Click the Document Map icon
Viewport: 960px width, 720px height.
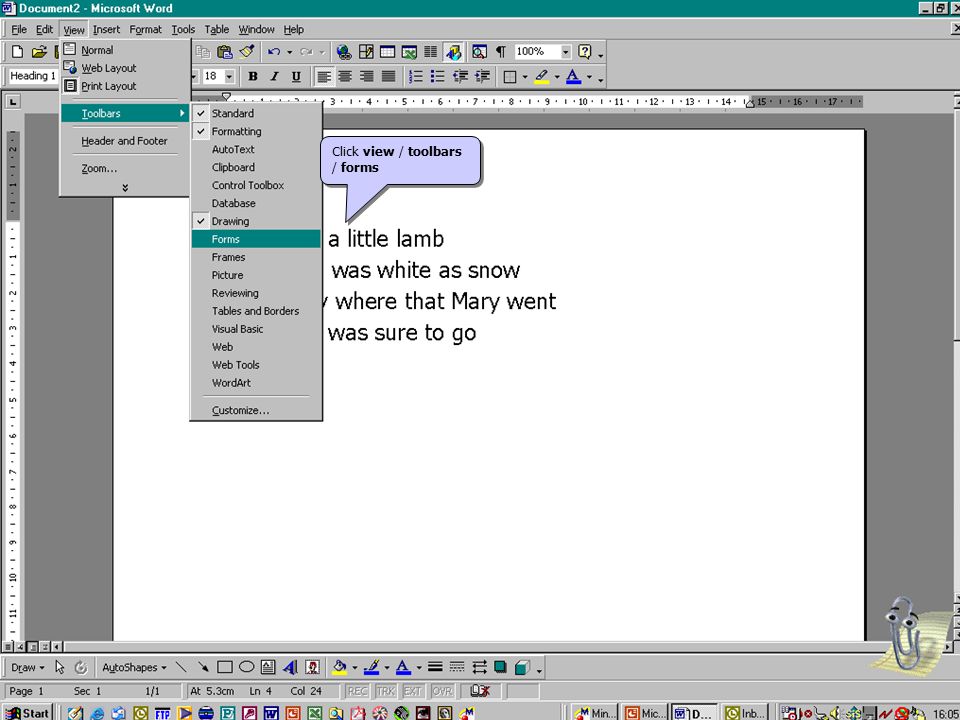point(479,52)
